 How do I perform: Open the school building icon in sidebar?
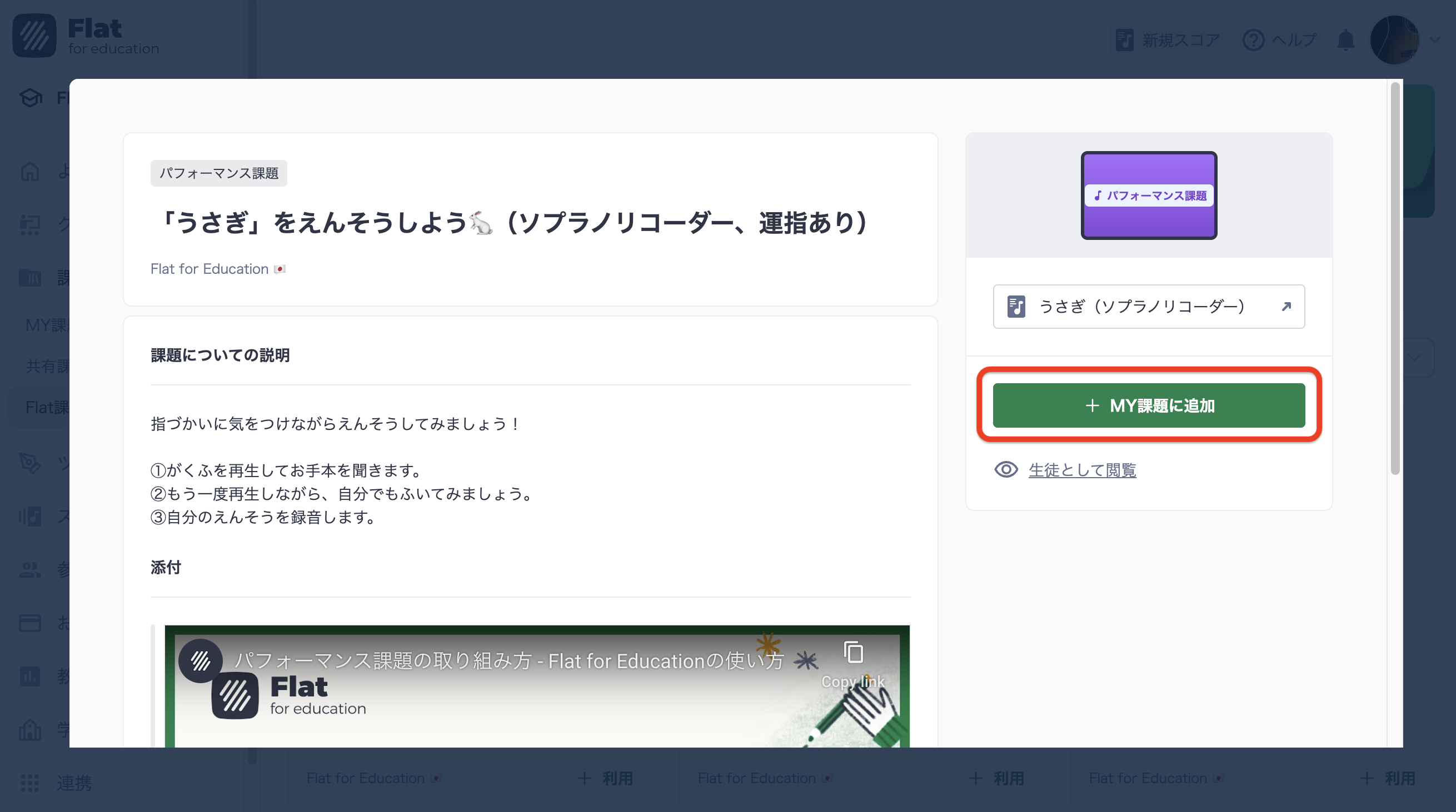tap(30, 729)
